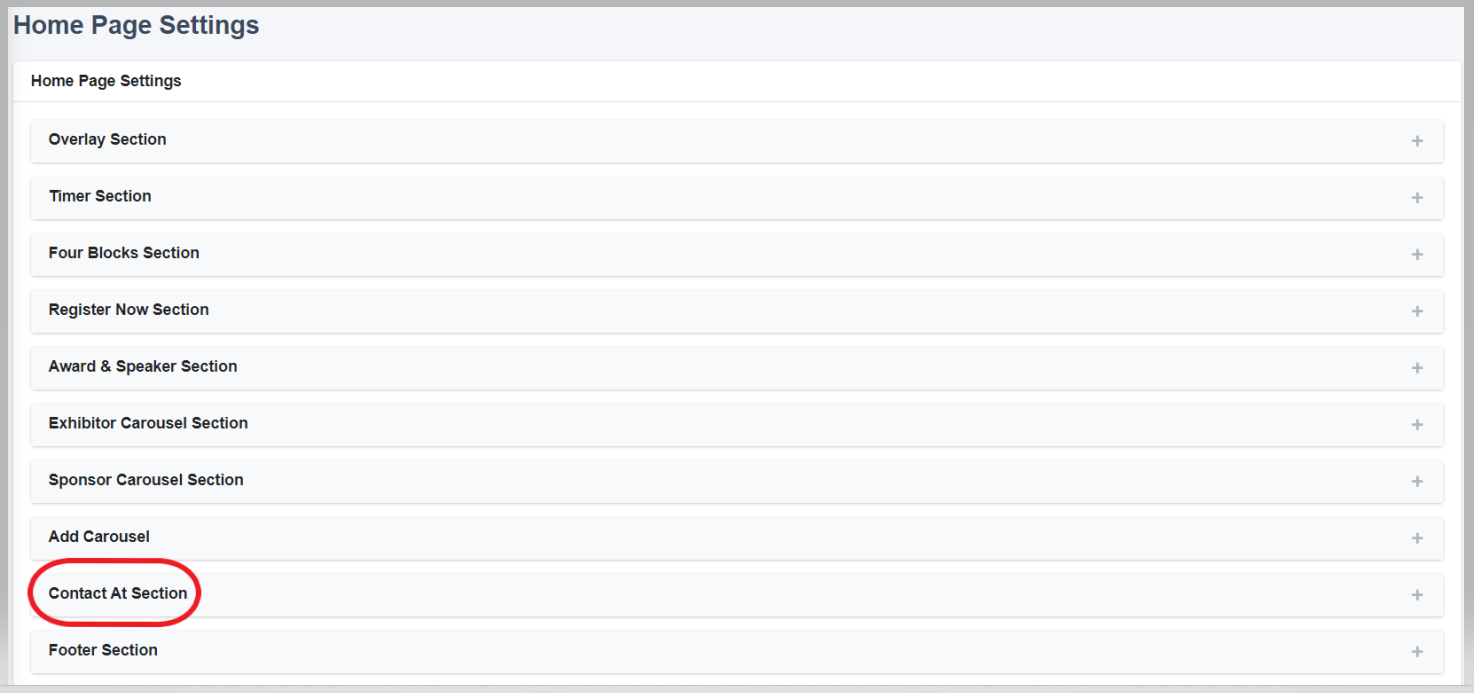
Task: Click plus icon beside Register Now Section
Action: pyautogui.click(x=1417, y=311)
